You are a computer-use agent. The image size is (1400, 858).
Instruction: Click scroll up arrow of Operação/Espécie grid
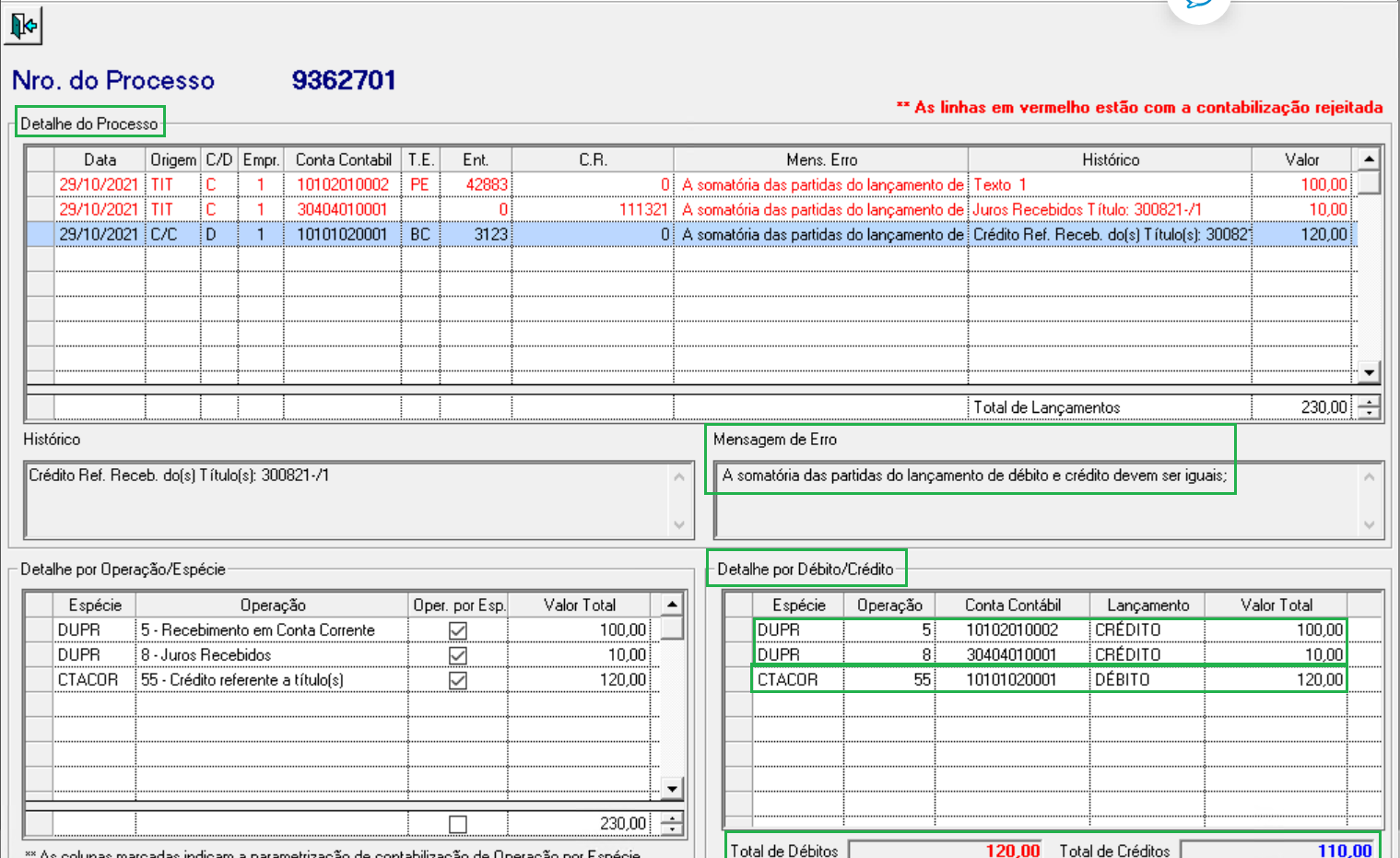(673, 605)
